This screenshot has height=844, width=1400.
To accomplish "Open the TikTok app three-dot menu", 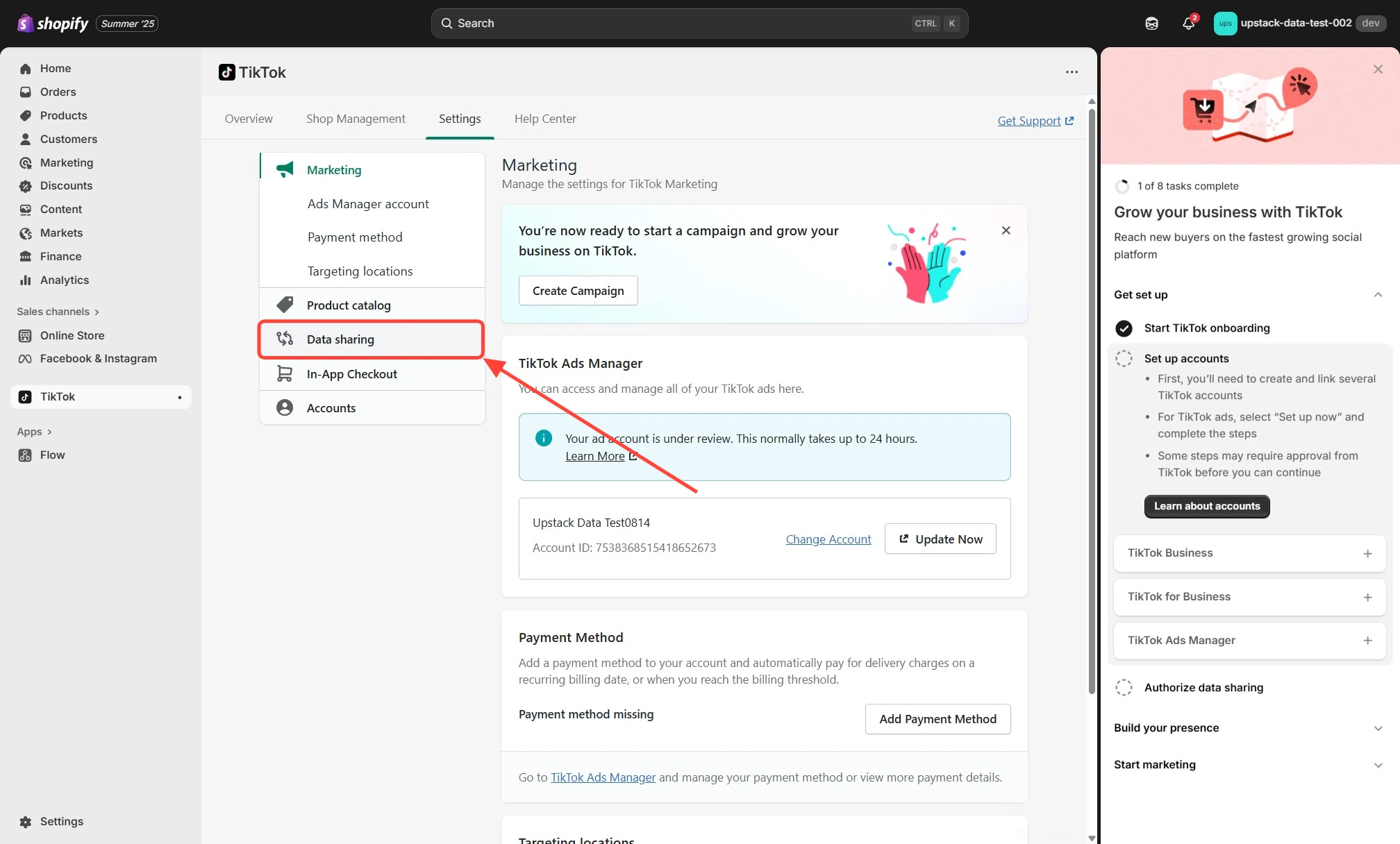I will tap(1072, 72).
